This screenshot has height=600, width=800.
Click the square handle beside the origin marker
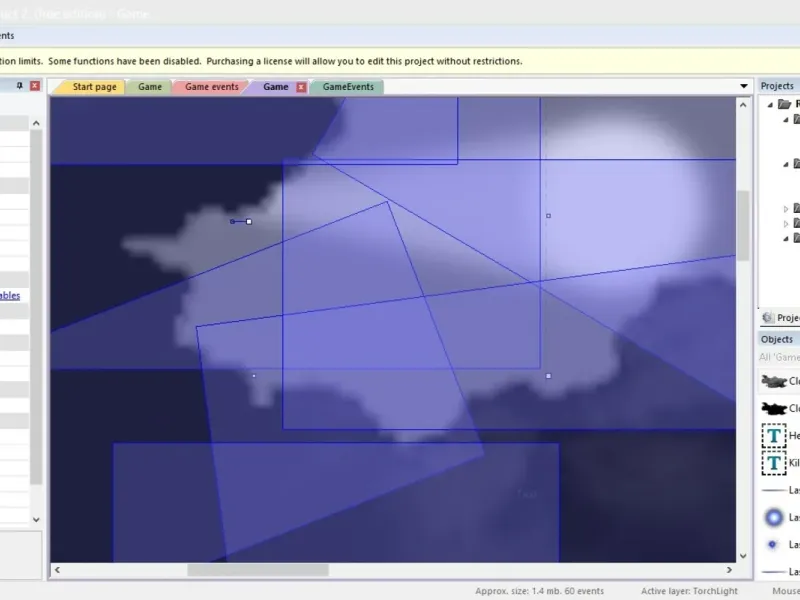click(249, 221)
